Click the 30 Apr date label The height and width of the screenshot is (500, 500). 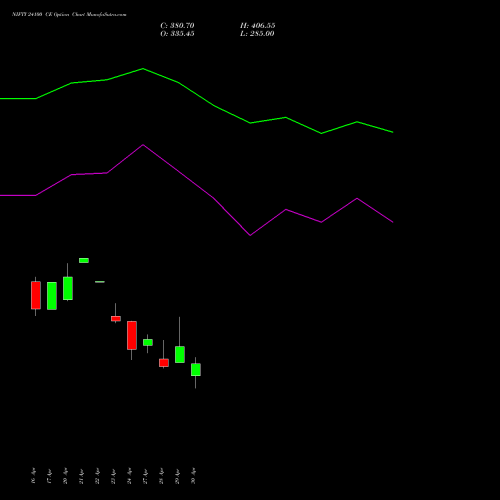[x=193, y=476]
